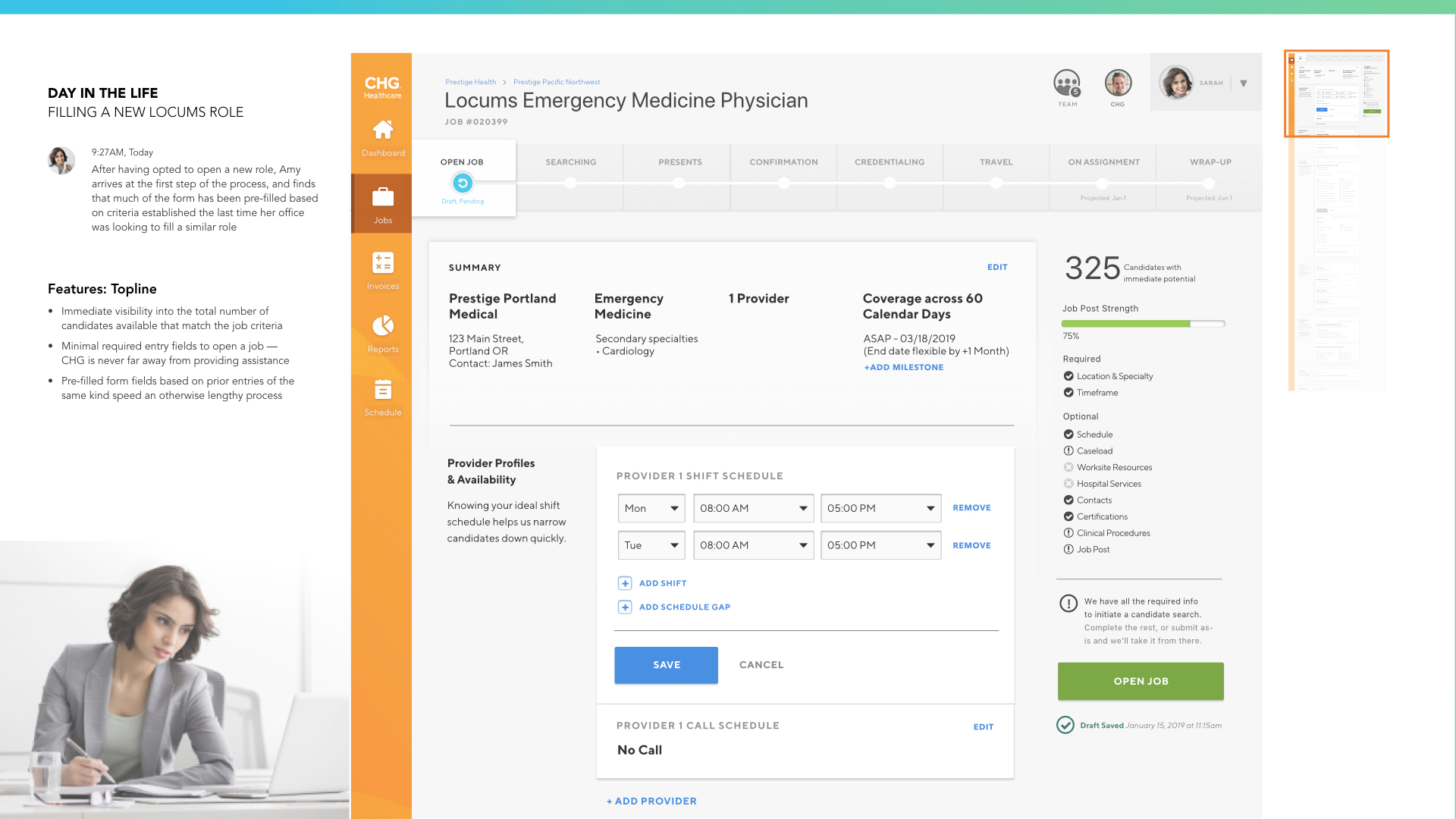Click the No Call schedule text
Image resolution: width=1456 pixels, height=819 pixels.
click(x=639, y=750)
